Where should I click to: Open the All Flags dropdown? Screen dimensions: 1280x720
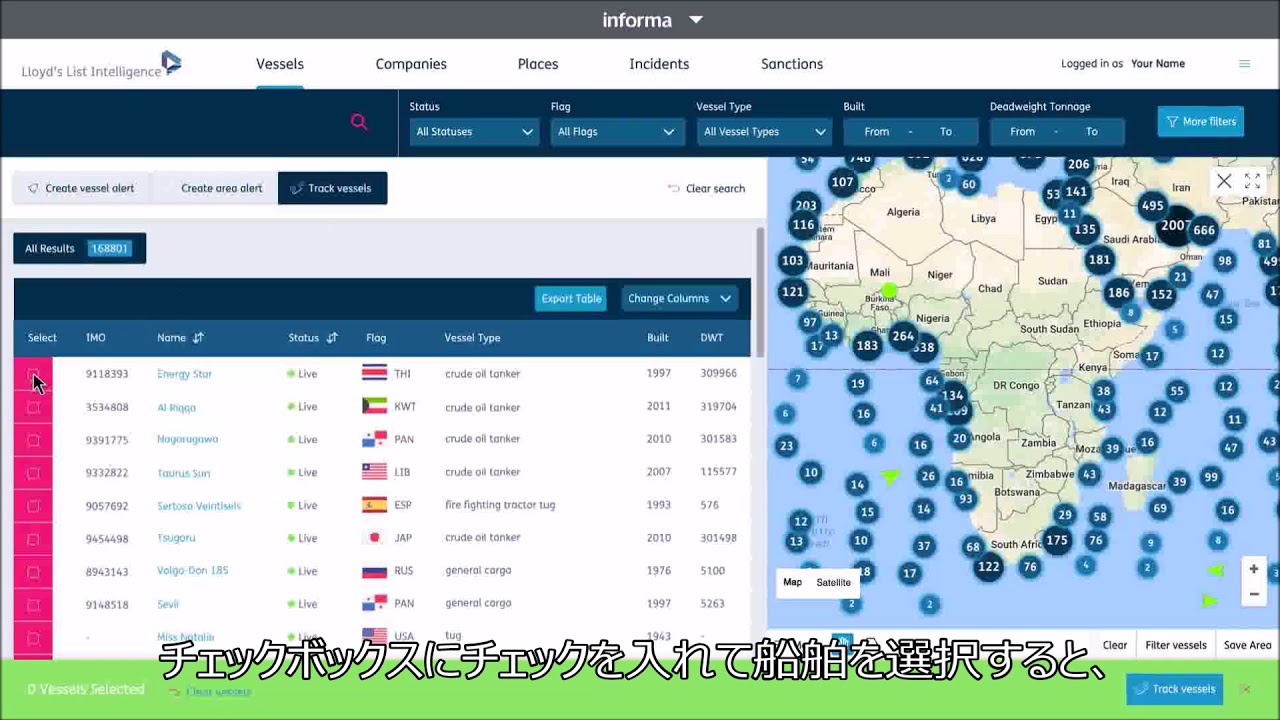[x=616, y=132]
